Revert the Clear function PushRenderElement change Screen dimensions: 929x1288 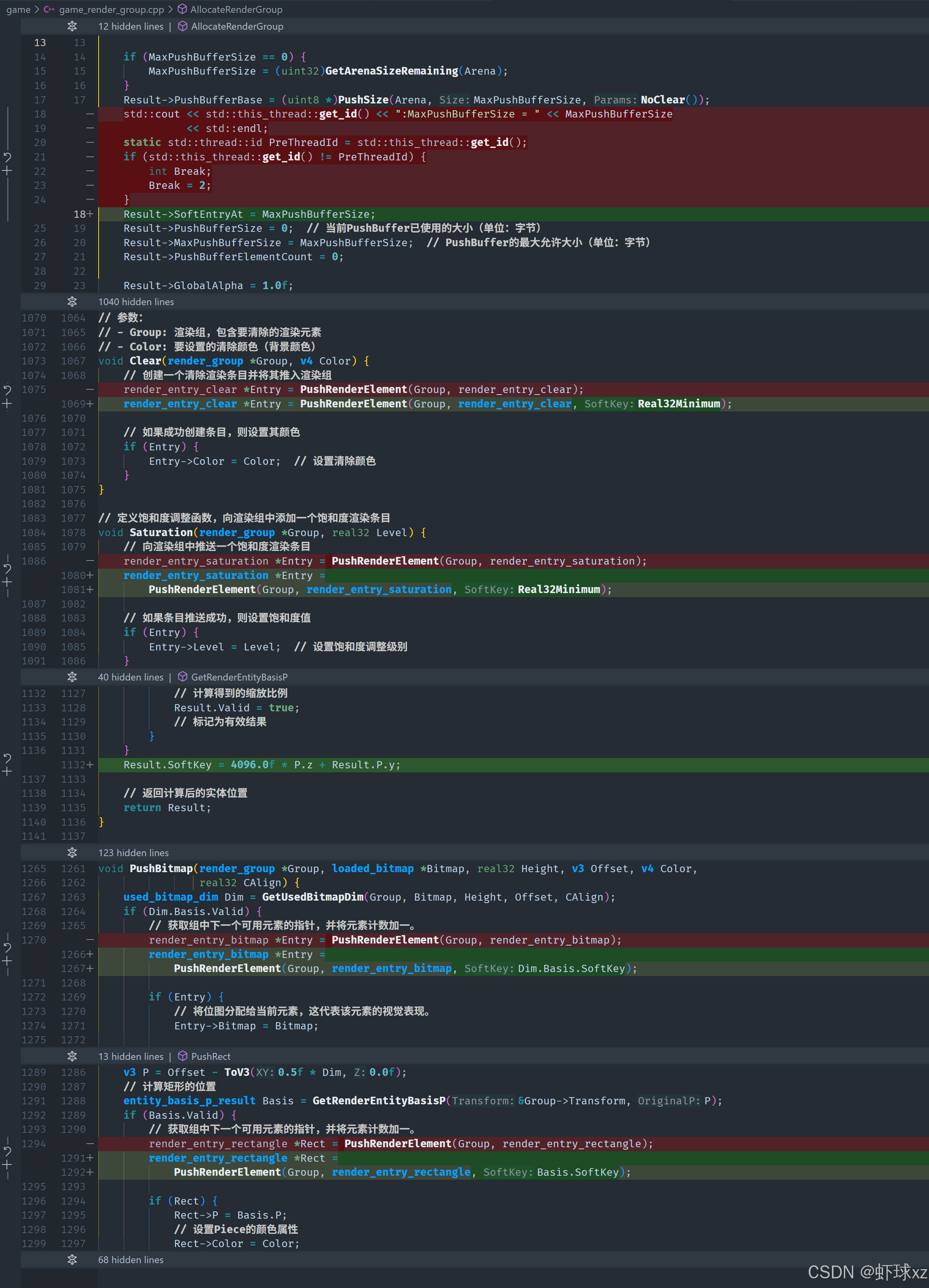7,390
